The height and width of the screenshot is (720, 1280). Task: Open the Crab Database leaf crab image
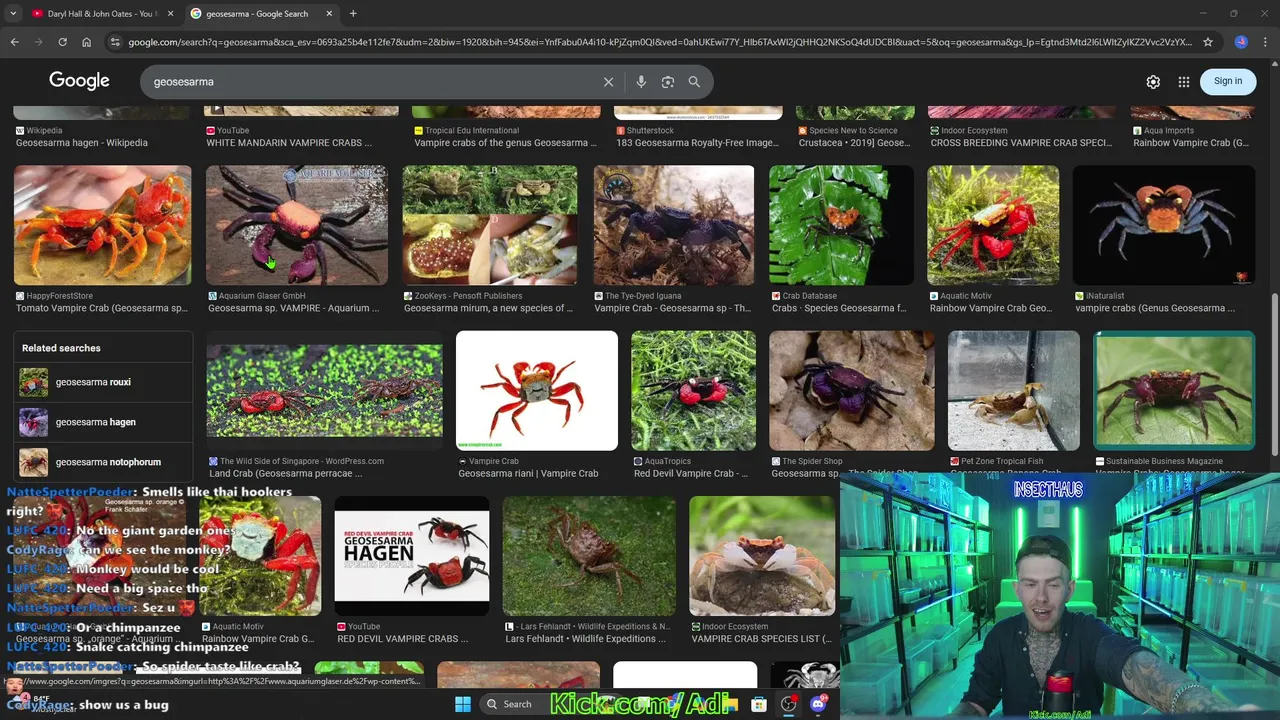click(841, 225)
